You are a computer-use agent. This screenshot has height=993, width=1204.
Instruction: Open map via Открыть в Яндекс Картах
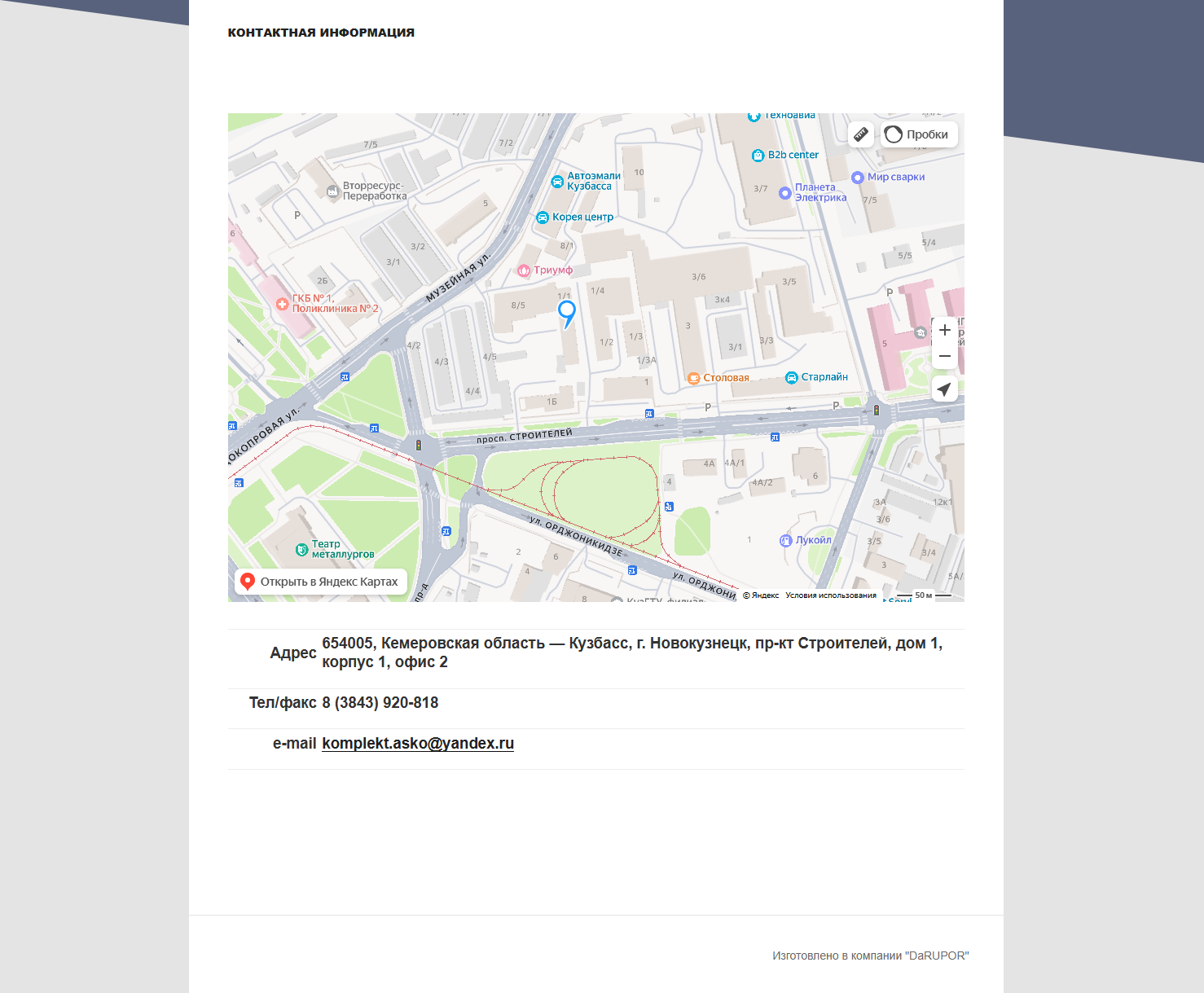pyautogui.click(x=321, y=582)
